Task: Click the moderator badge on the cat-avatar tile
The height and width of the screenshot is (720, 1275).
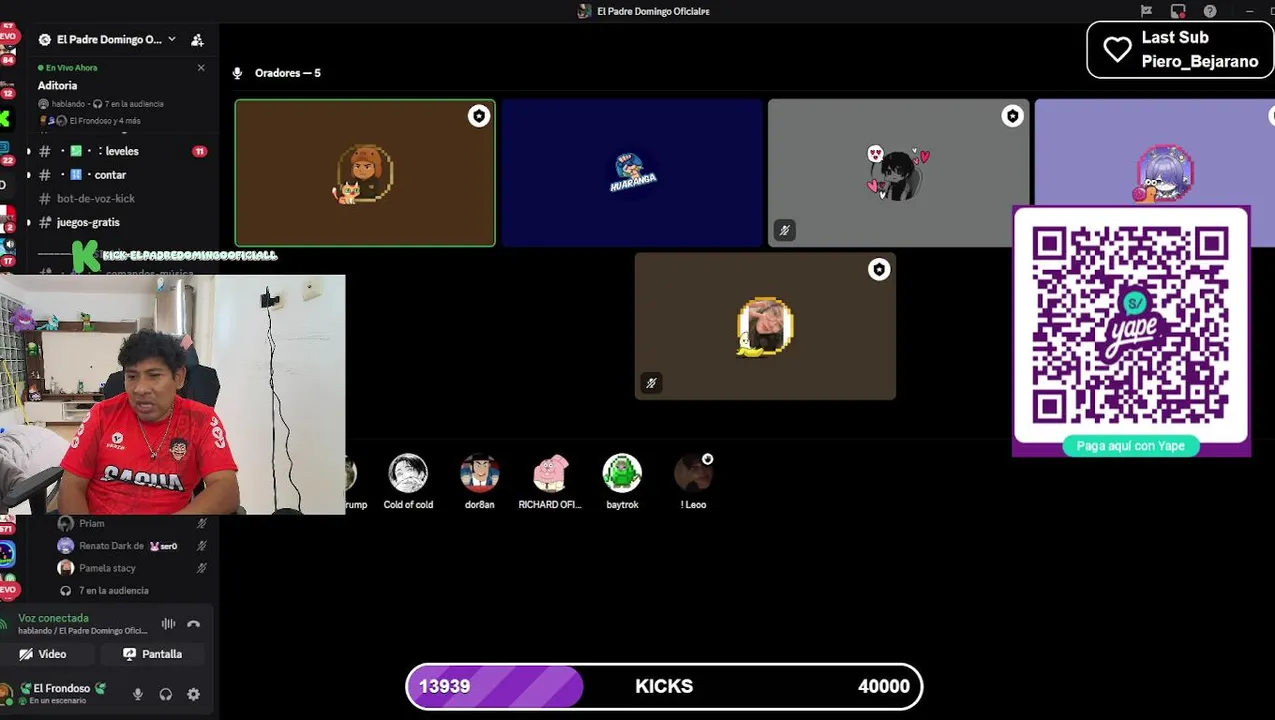Action: pyautogui.click(x=479, y=116)
